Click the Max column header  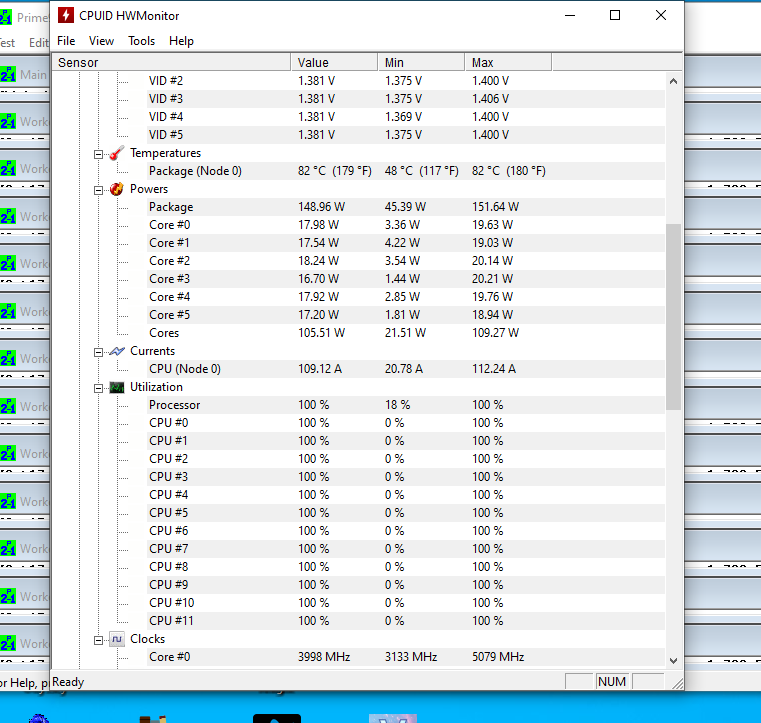pos(508,63)
